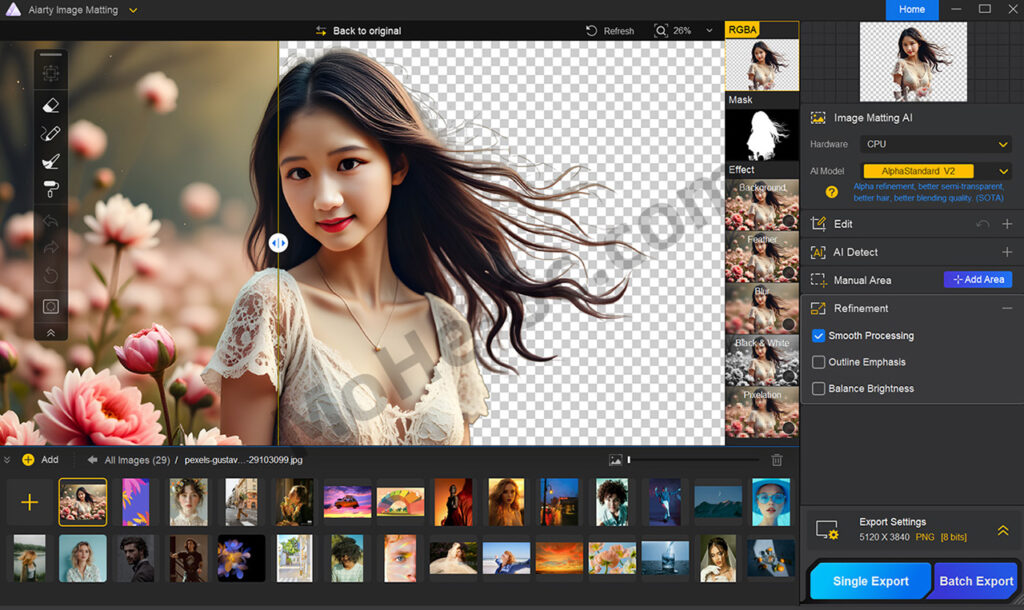Select the Eraser tool in the left toolbar
The image size is (1024, 610).
(48, 105)
